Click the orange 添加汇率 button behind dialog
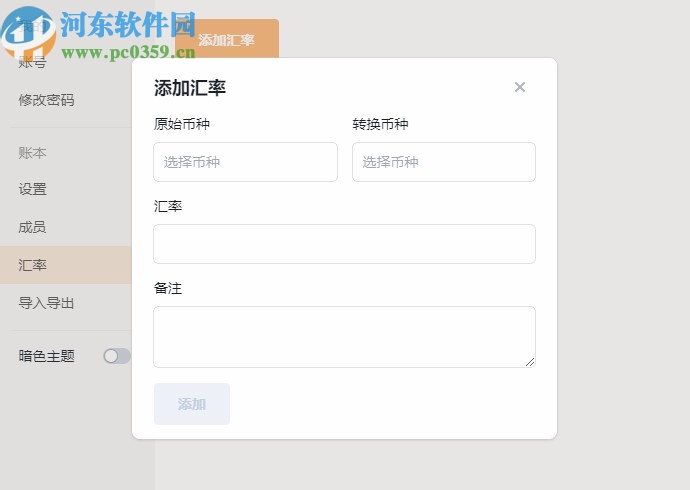Viewport: 690px width, 490px height. [227, 39]
